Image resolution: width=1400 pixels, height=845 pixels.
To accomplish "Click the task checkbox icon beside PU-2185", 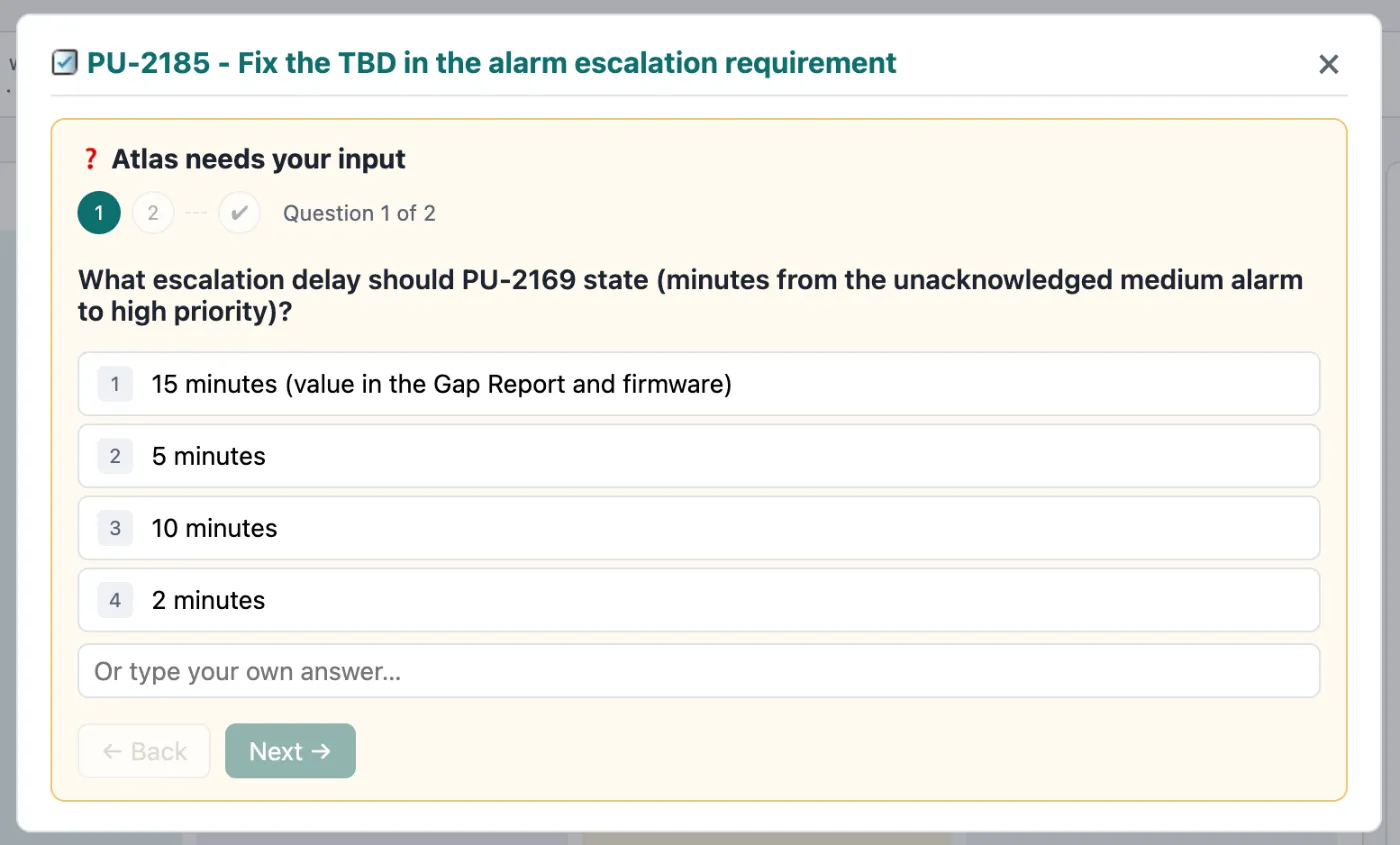I will (64, 64).
